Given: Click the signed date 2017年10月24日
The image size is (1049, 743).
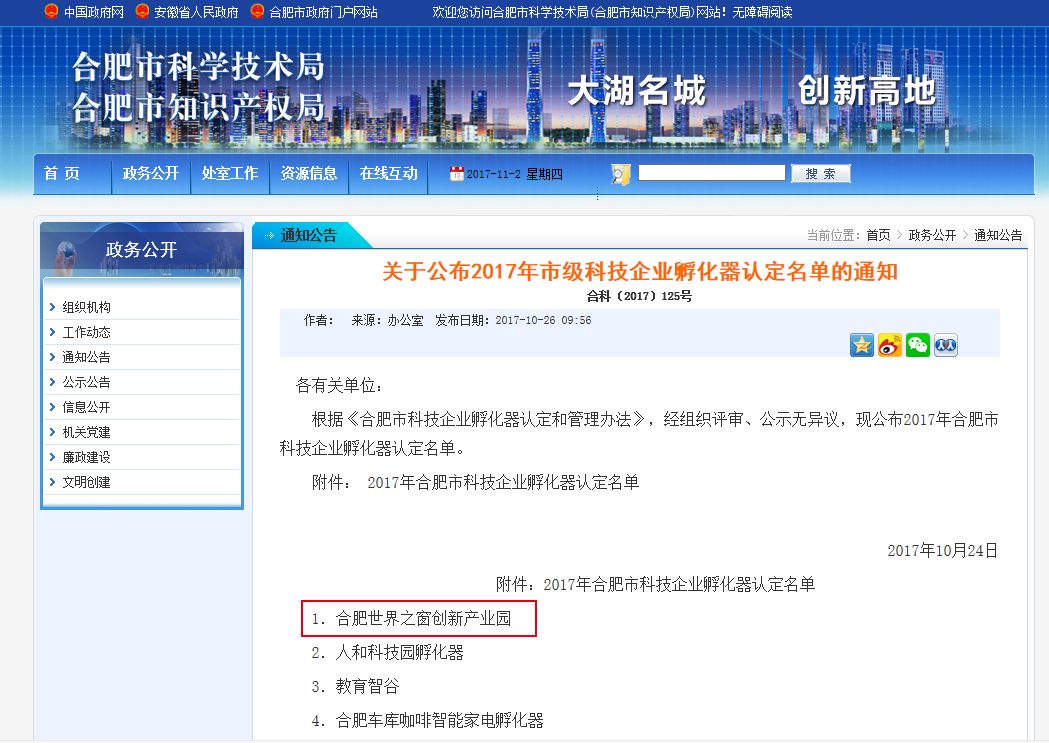Looking at the screenshot, I should [943, 550].
